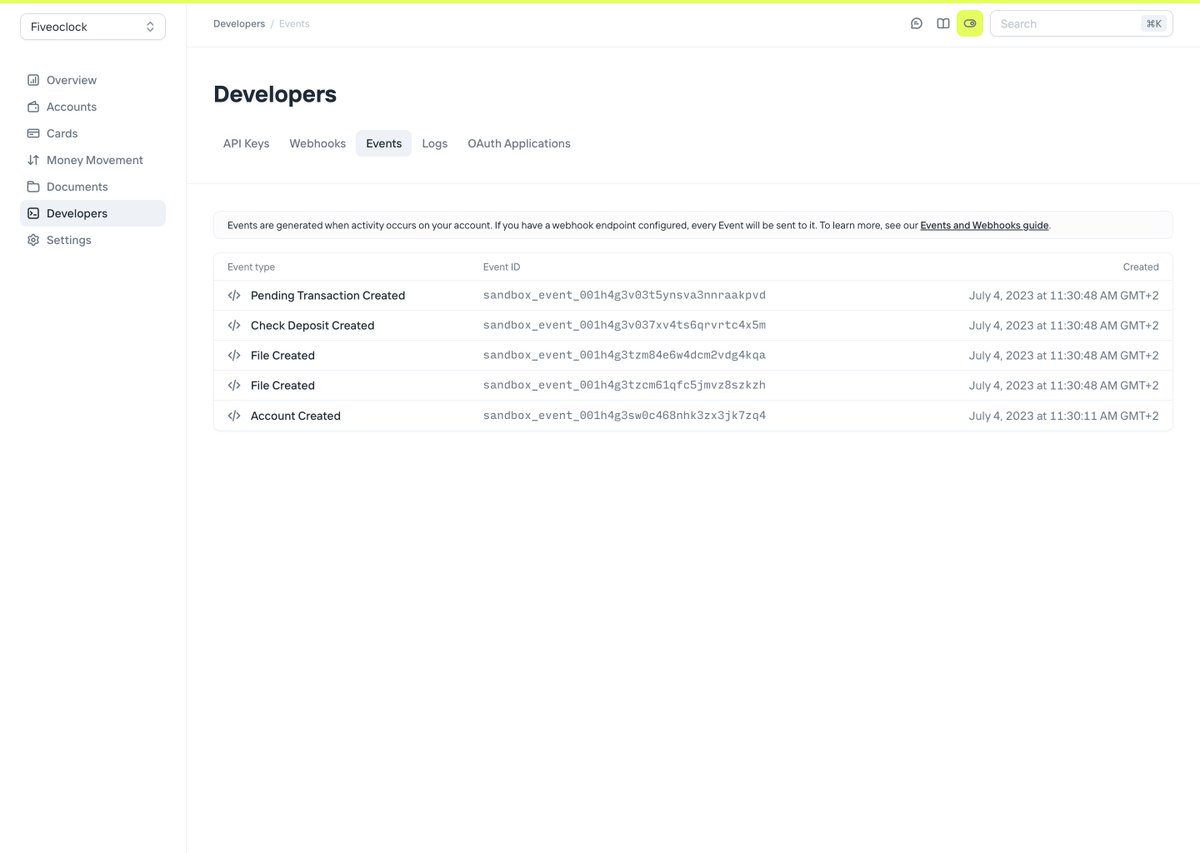The height and width of the screenshot is (853, 1200).
Task: Open the Events and Webhooks guide link
Action: [x=983, y=225]
